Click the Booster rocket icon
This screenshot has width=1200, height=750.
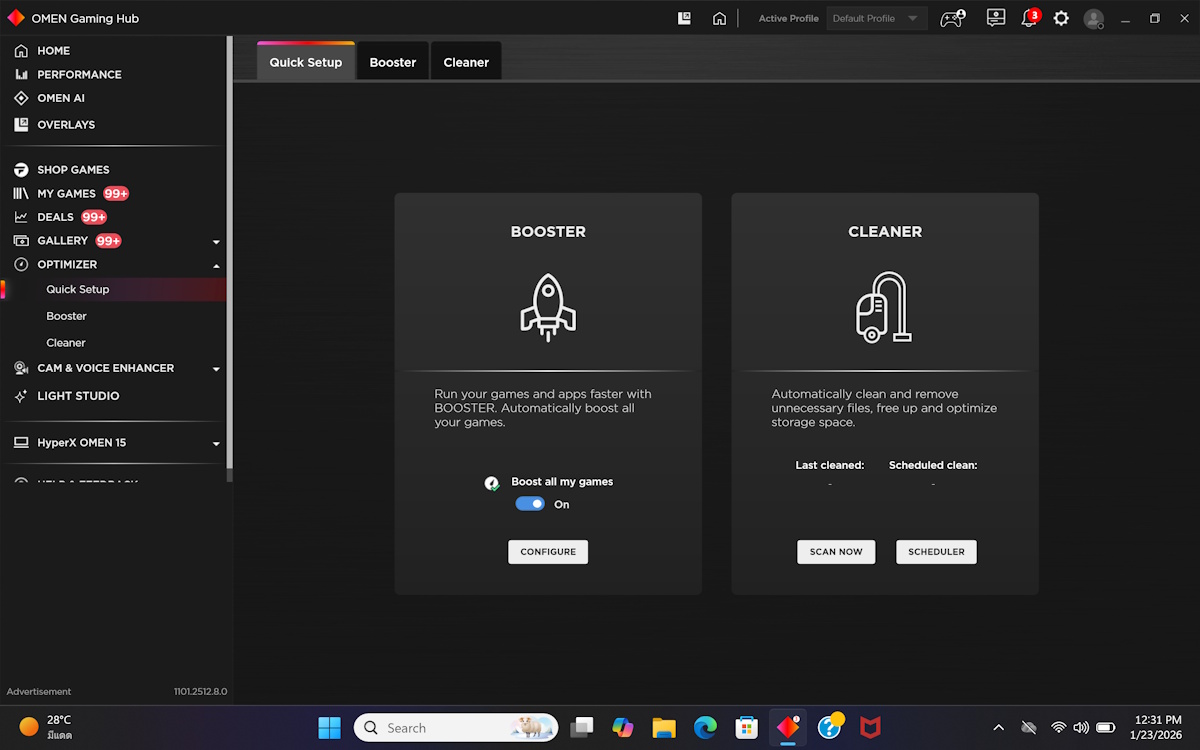coord(548,307)
